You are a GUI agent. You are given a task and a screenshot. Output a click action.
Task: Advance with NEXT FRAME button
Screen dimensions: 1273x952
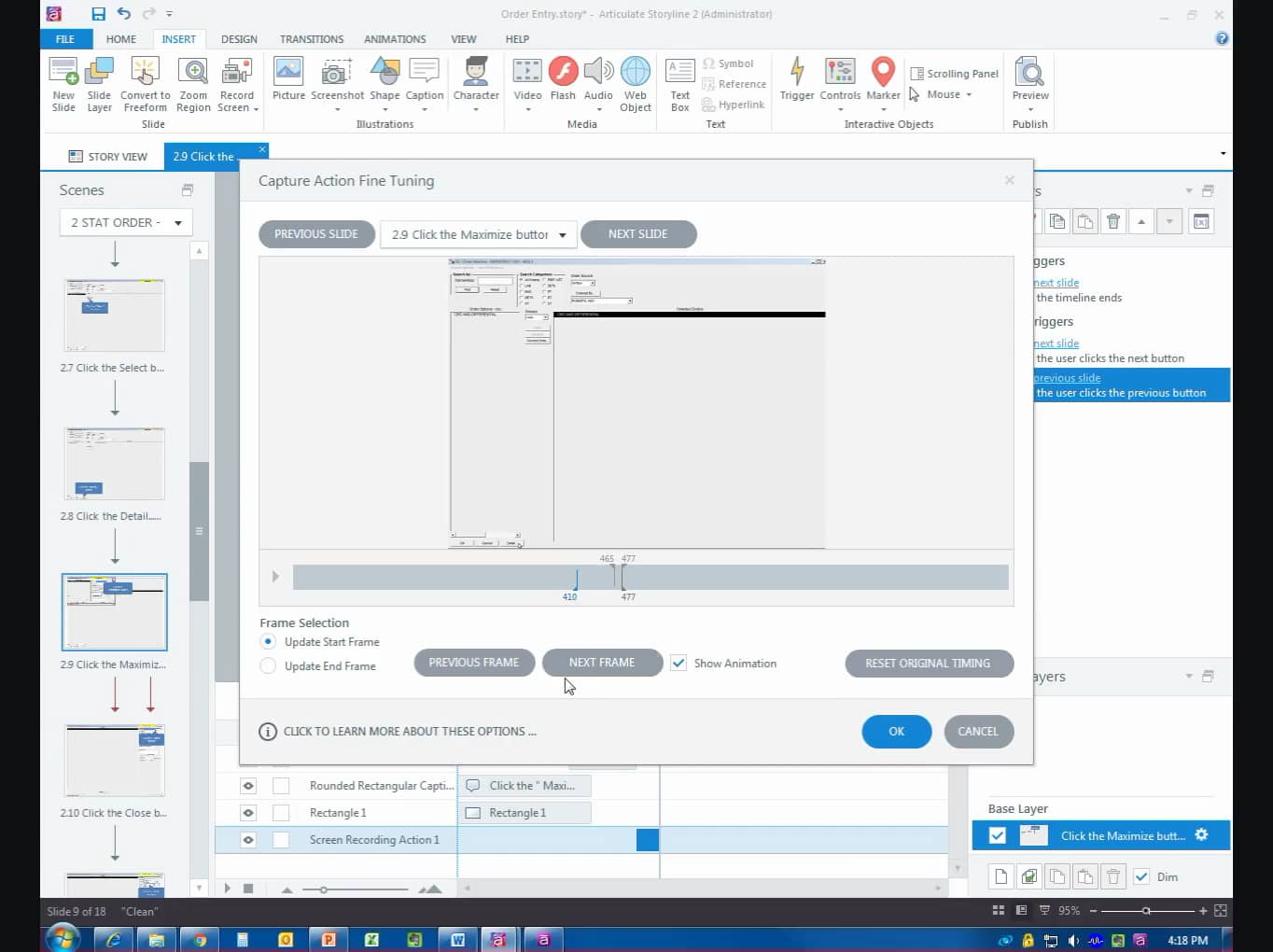(x=602, y=663)
